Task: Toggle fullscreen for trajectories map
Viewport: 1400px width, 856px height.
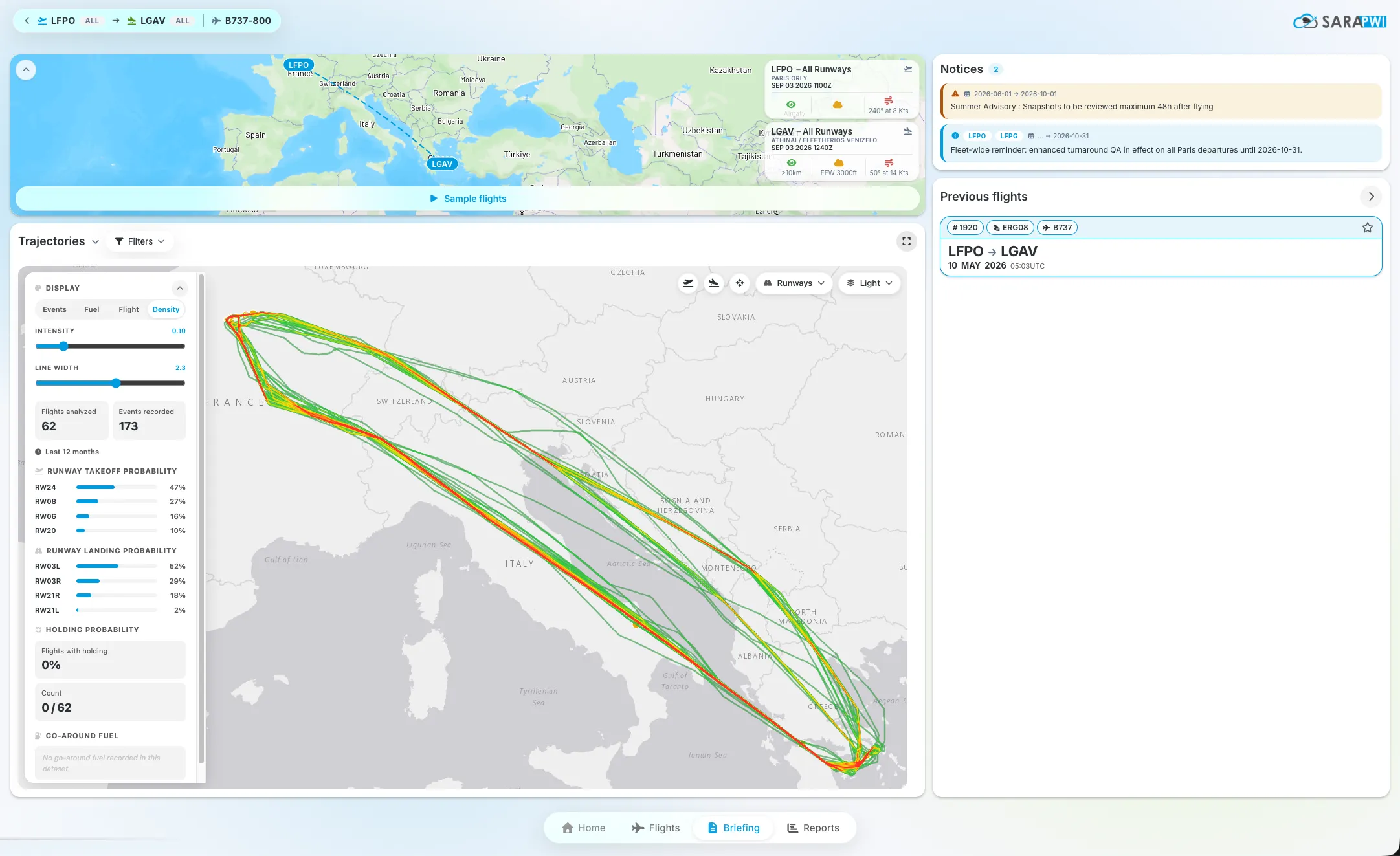Action: point(906,241)
